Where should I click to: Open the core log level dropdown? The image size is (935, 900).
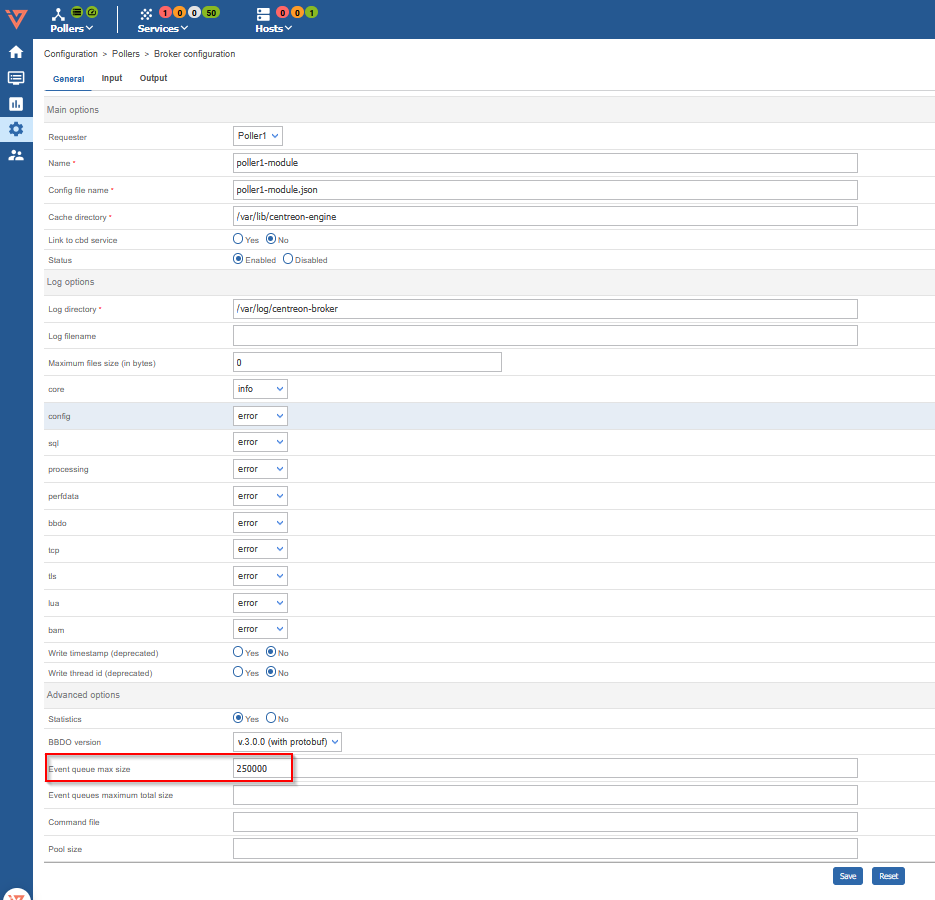pyautogui.click(x=260, y=389)
